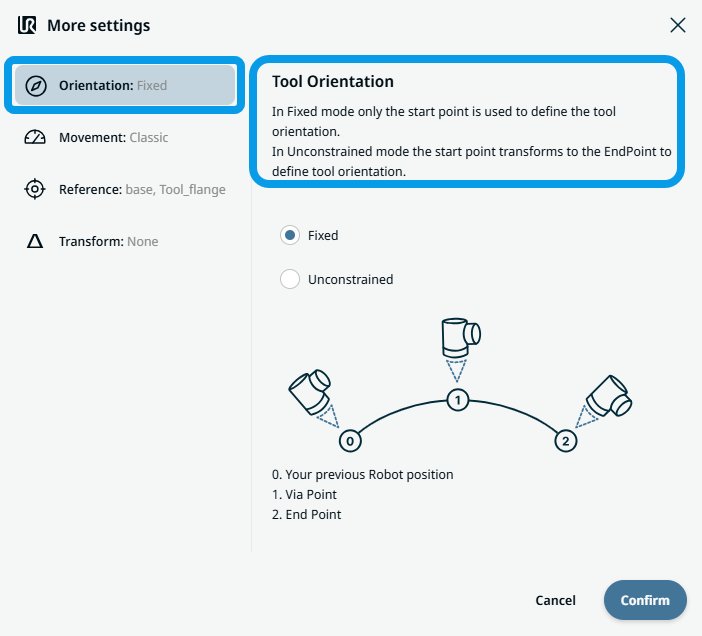Image resolution: width=702 pixels, height=636 pixels.
Task: Open the Transform: None settings tab
Action: (x=108, y=241)
